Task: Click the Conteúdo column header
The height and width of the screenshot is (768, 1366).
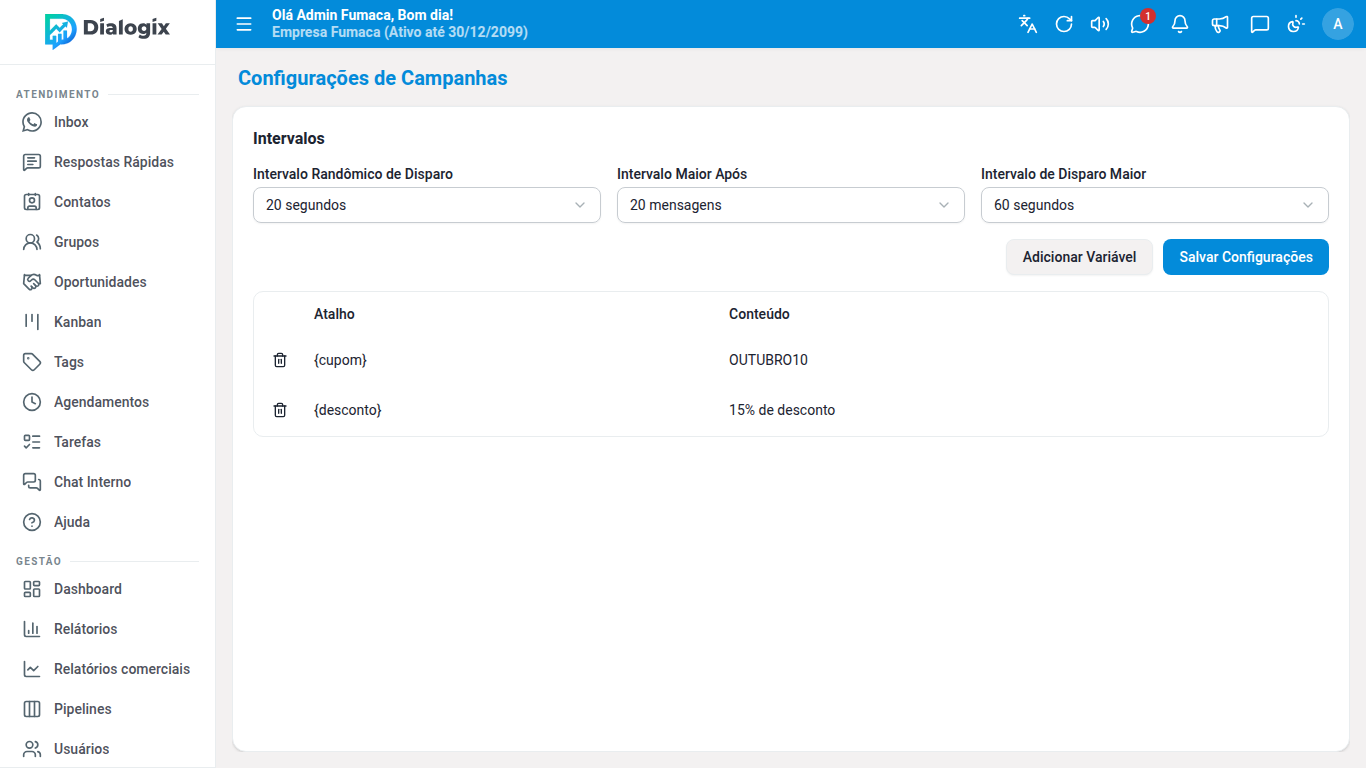Action: (759, 314)
